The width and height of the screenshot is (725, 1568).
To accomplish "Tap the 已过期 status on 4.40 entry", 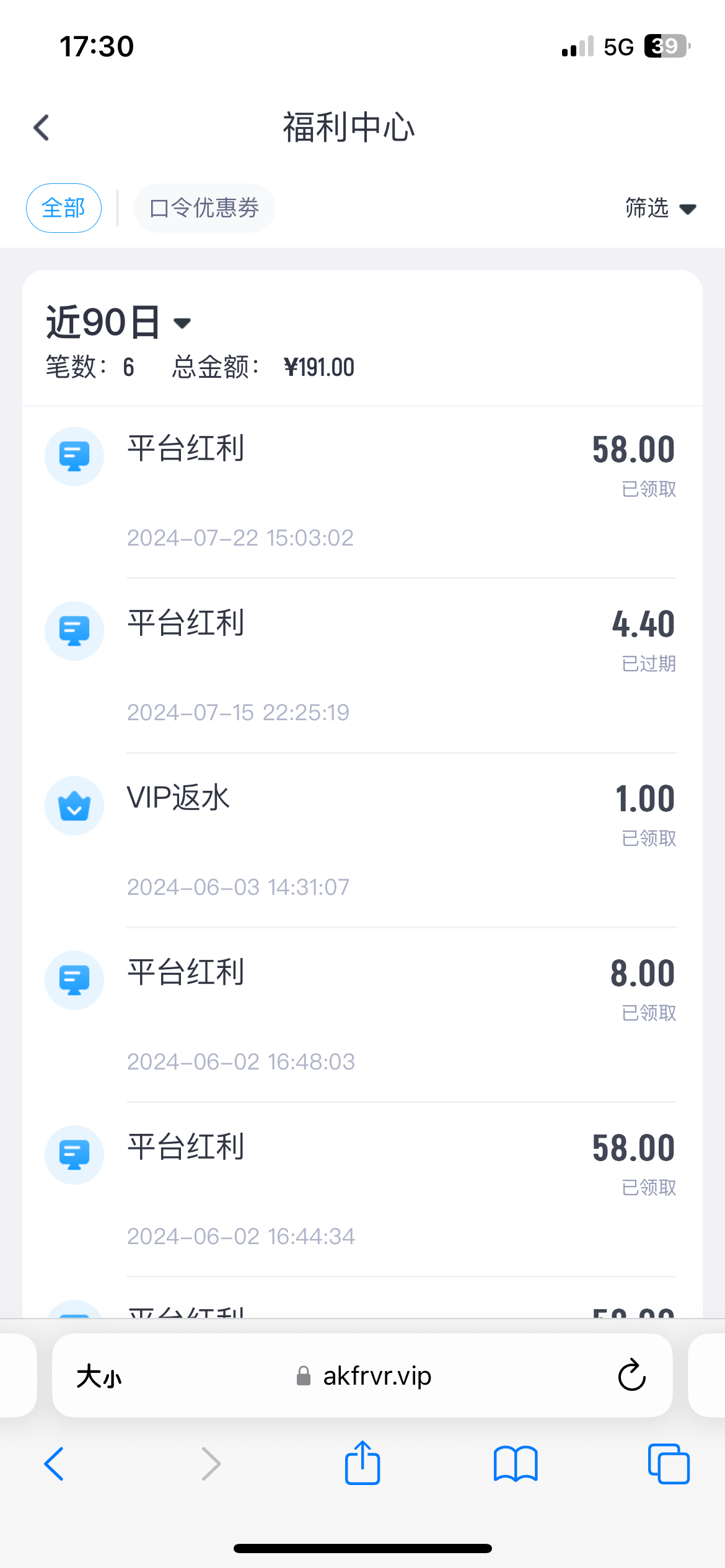I will click(649, 664).
